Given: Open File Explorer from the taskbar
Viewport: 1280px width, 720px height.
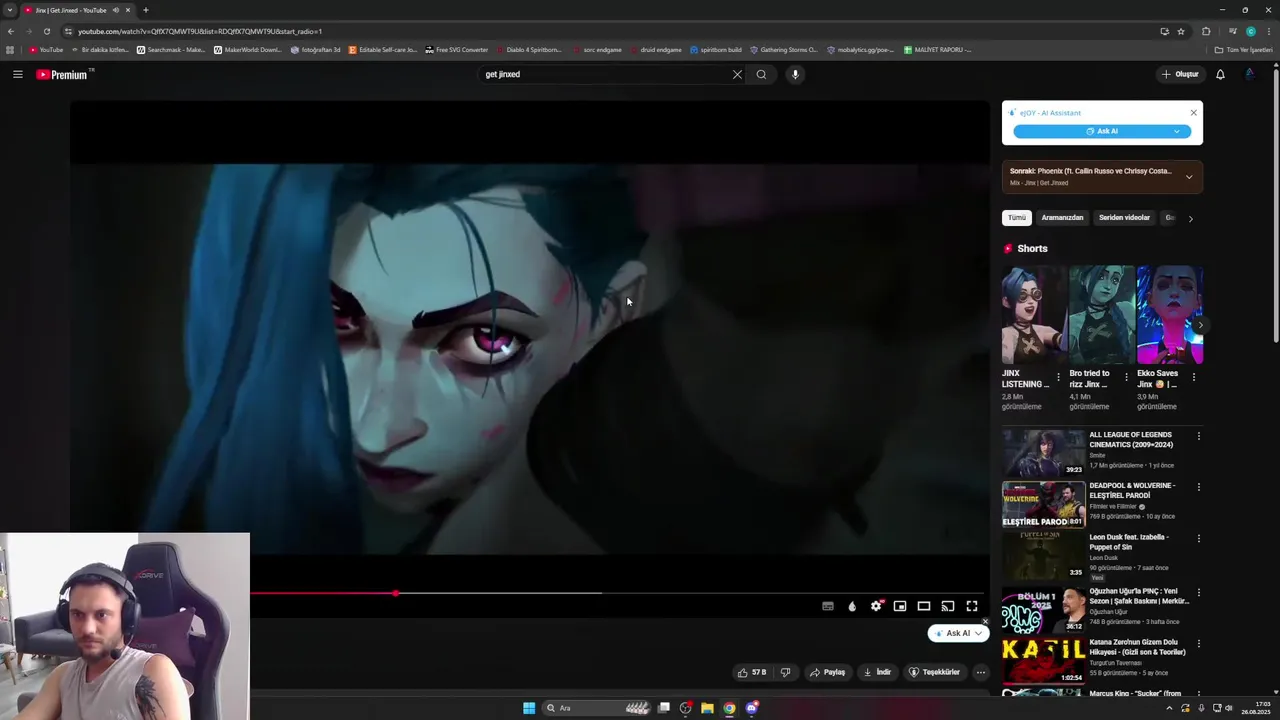Looking at the screenshot, I should 707,708.
